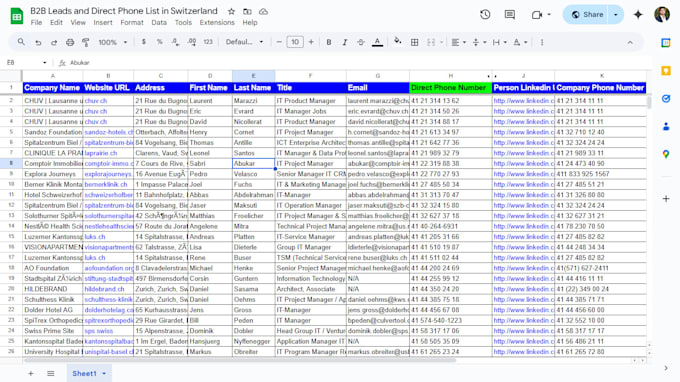Decrease decimal places

[x=175, y=42]
